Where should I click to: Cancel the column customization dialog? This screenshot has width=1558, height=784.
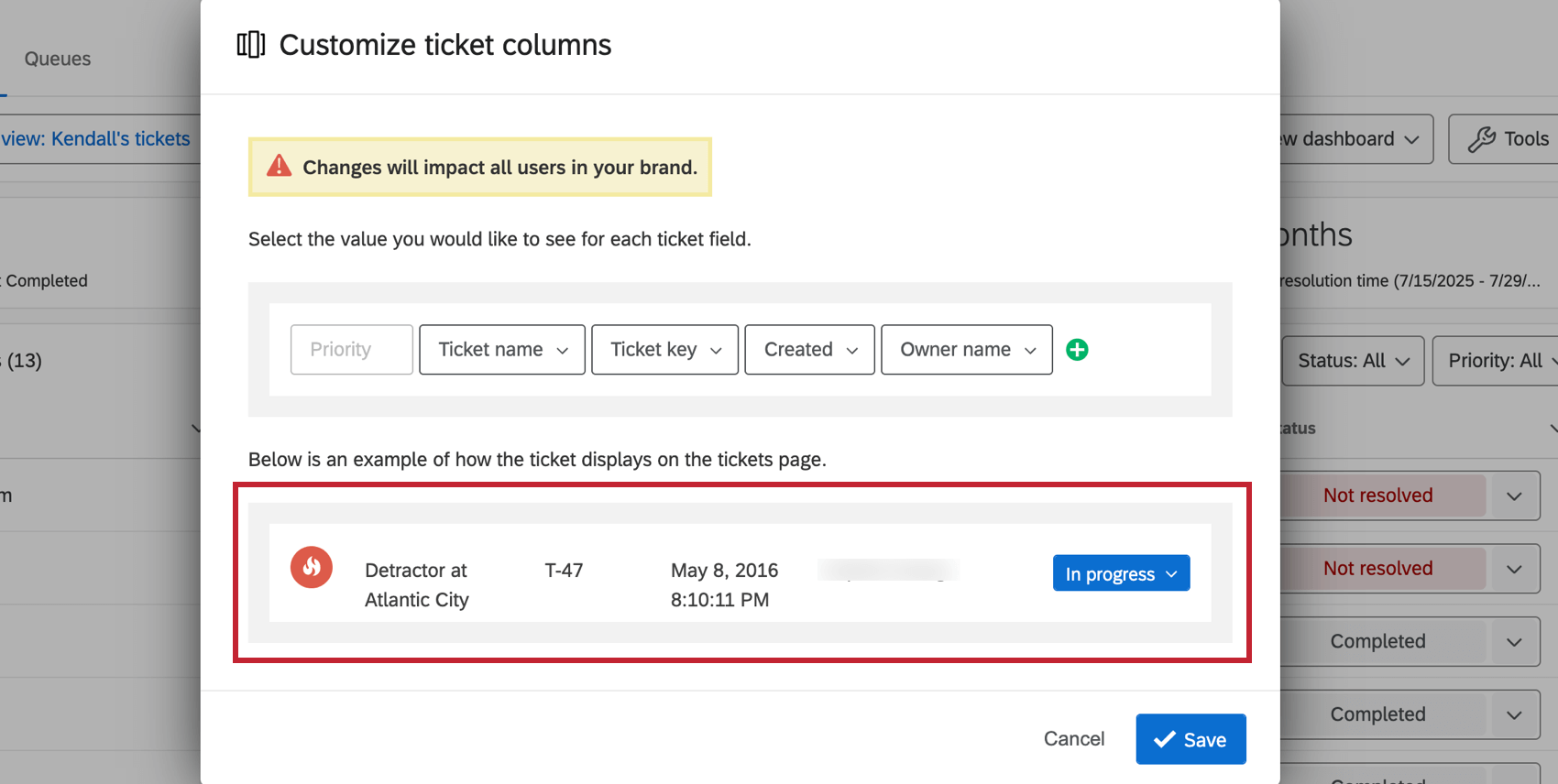tap(1073, 739)
